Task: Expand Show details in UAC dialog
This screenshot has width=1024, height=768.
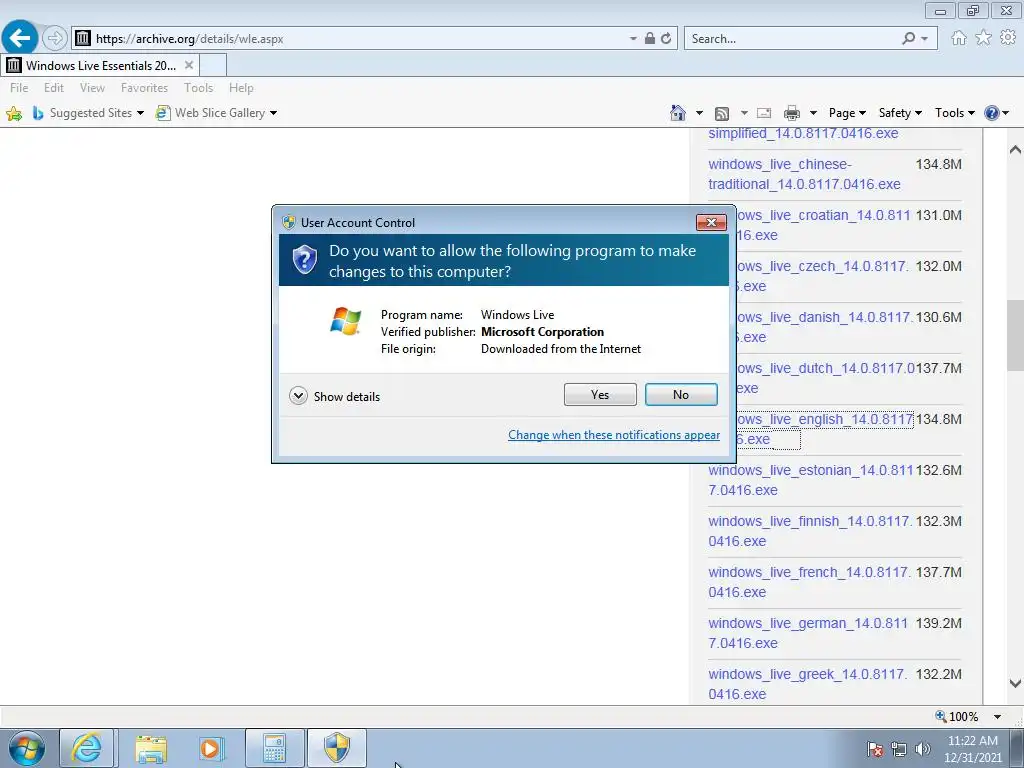Action: tap(334, 396)
